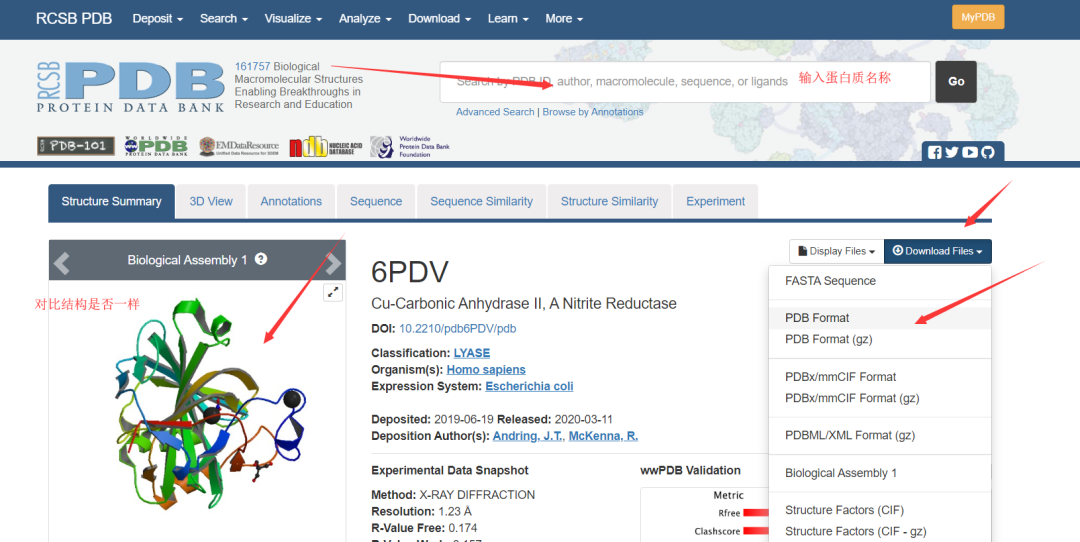Open author McKenna, R. link
This screenshot has width=1080, height=542.
tap(603, 436)
